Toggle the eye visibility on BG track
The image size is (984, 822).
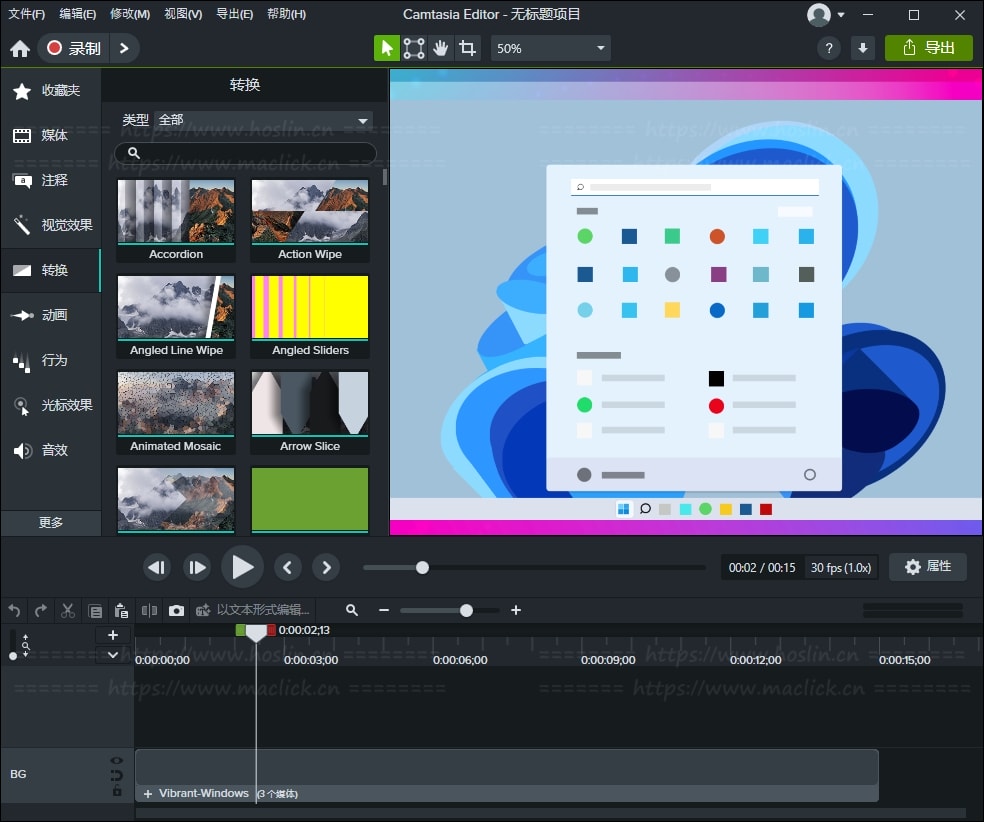click(x=117, y=761)
